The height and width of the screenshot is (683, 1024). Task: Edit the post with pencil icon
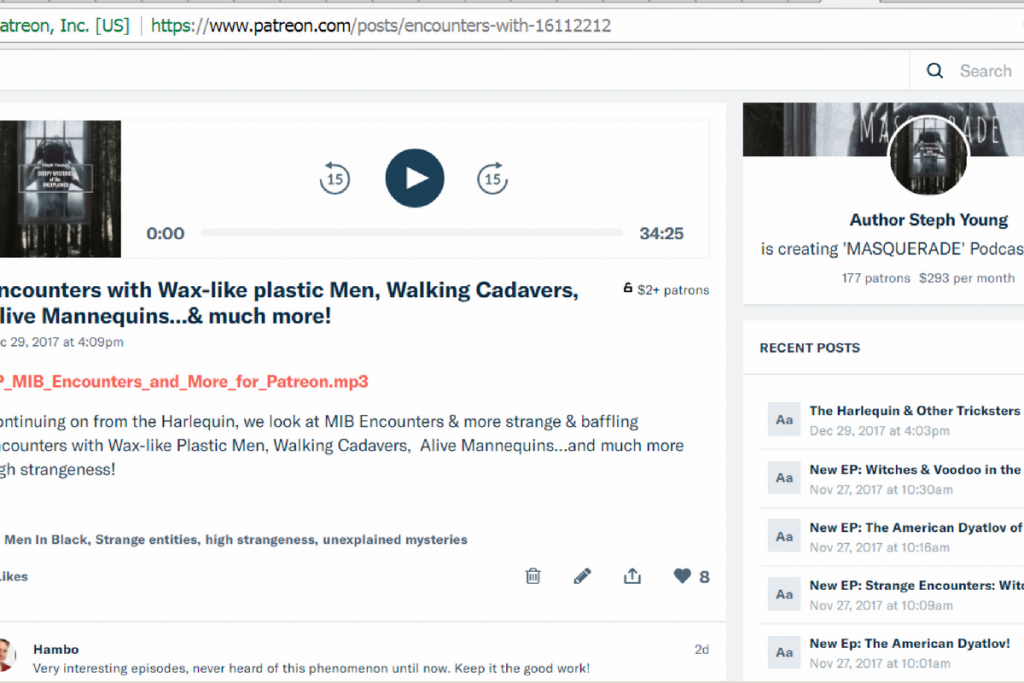coord(583,576)
